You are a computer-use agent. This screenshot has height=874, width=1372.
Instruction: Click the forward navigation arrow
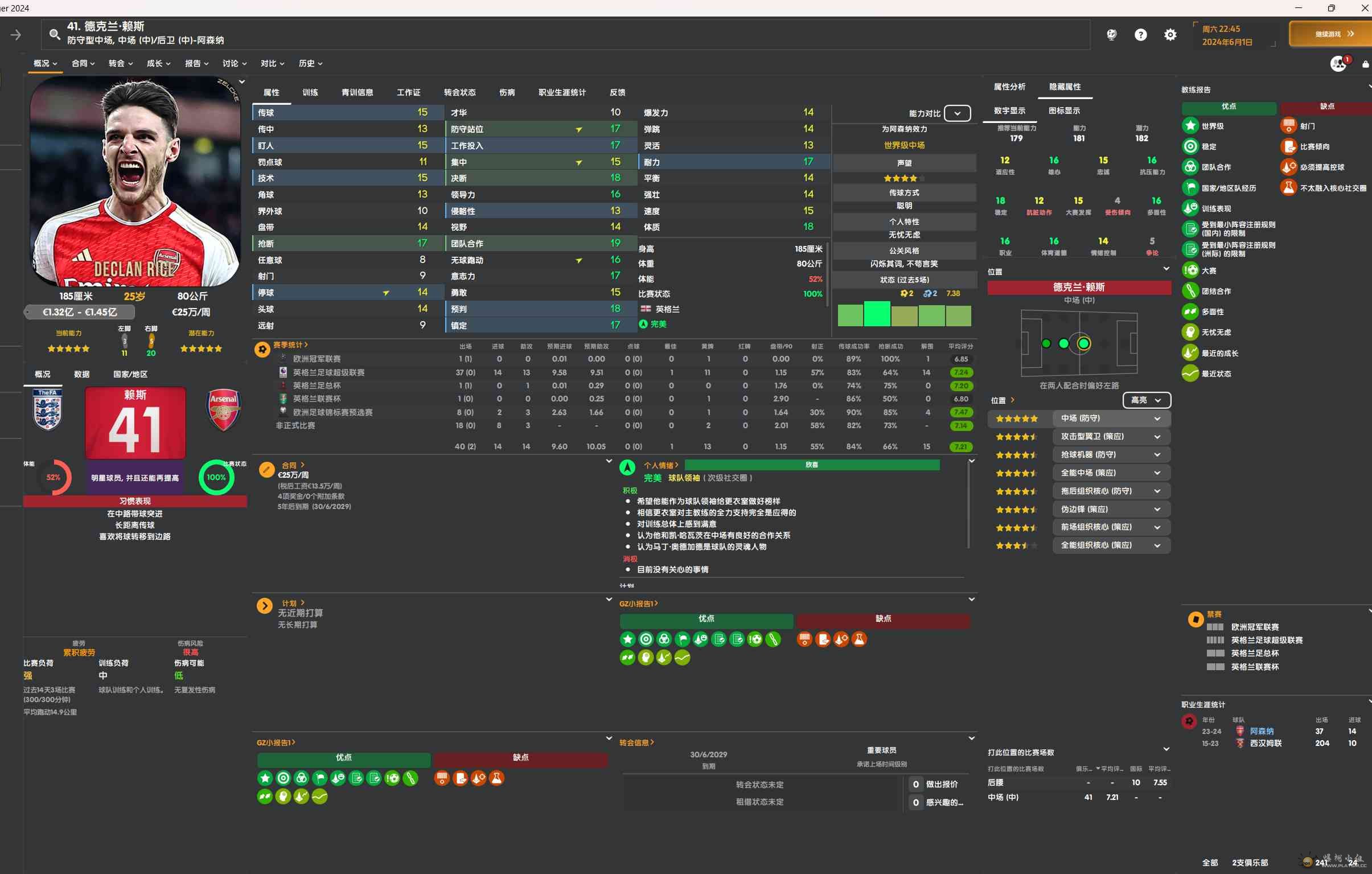pos(16,35)
